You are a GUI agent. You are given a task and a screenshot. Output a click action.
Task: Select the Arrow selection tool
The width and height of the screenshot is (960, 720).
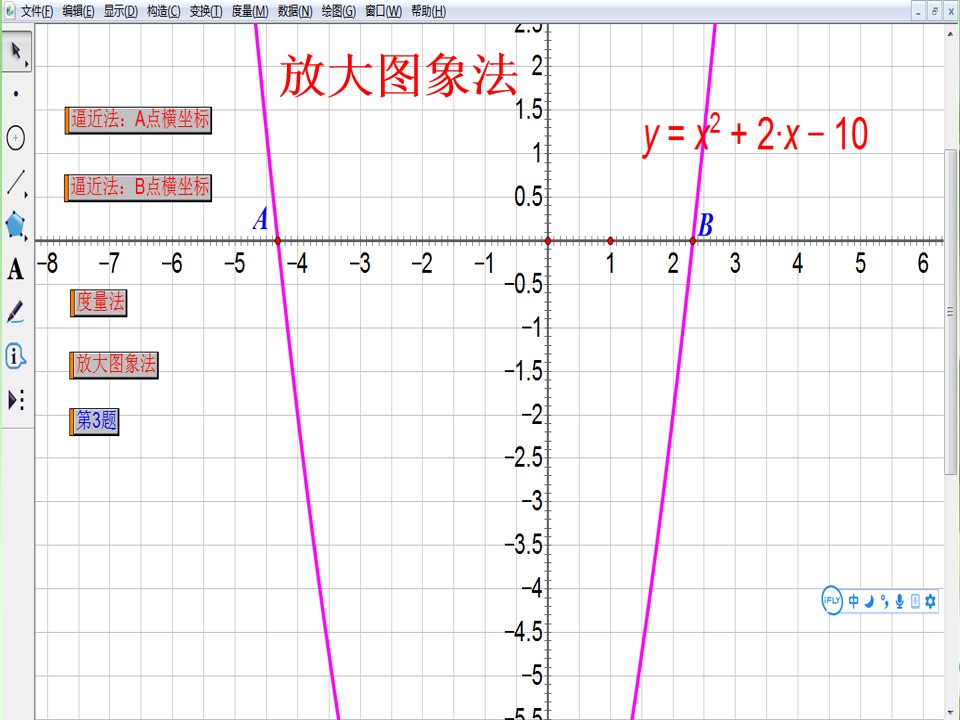coord(16,51)
